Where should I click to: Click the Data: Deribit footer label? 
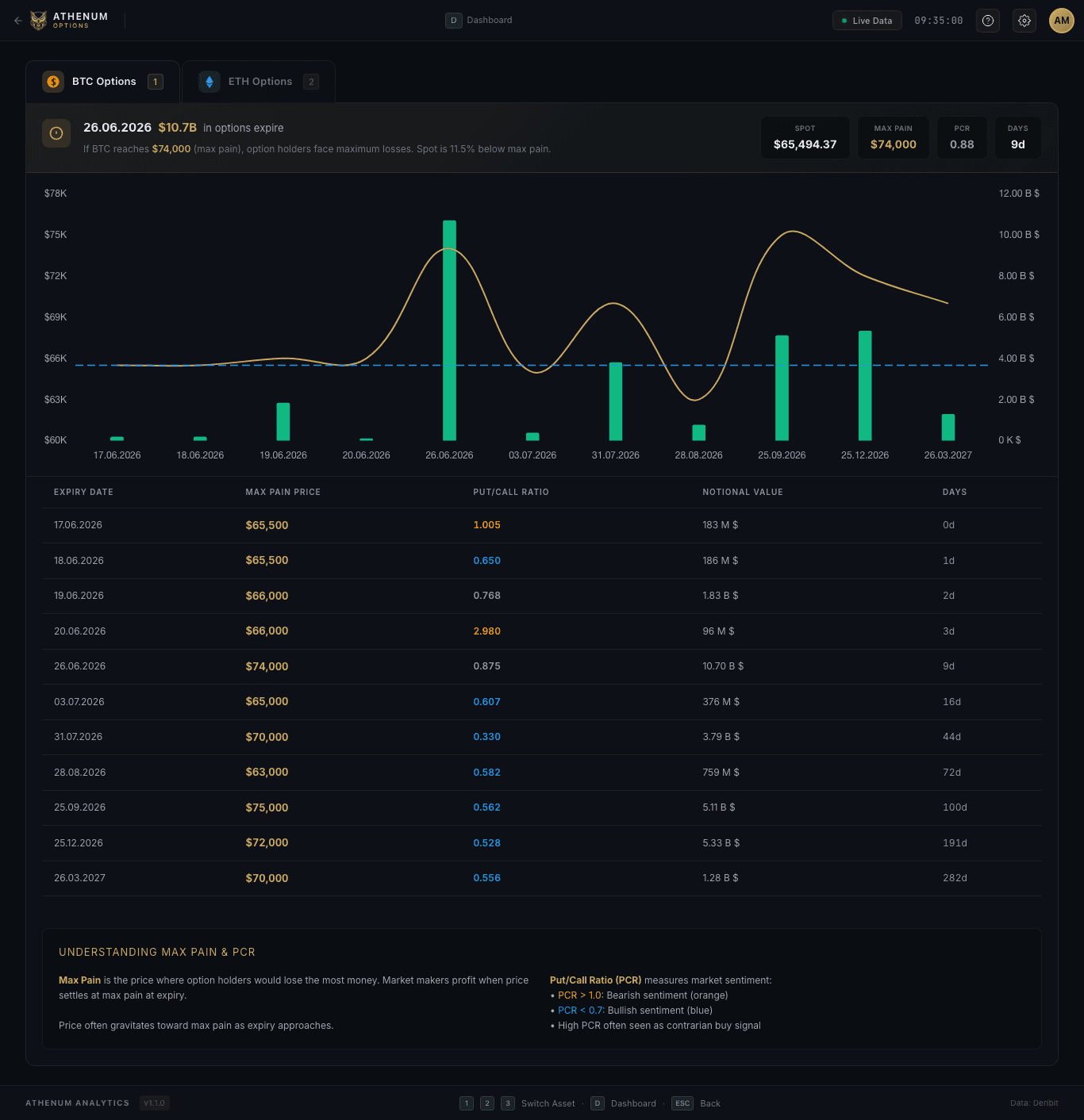[1034, 1103]
